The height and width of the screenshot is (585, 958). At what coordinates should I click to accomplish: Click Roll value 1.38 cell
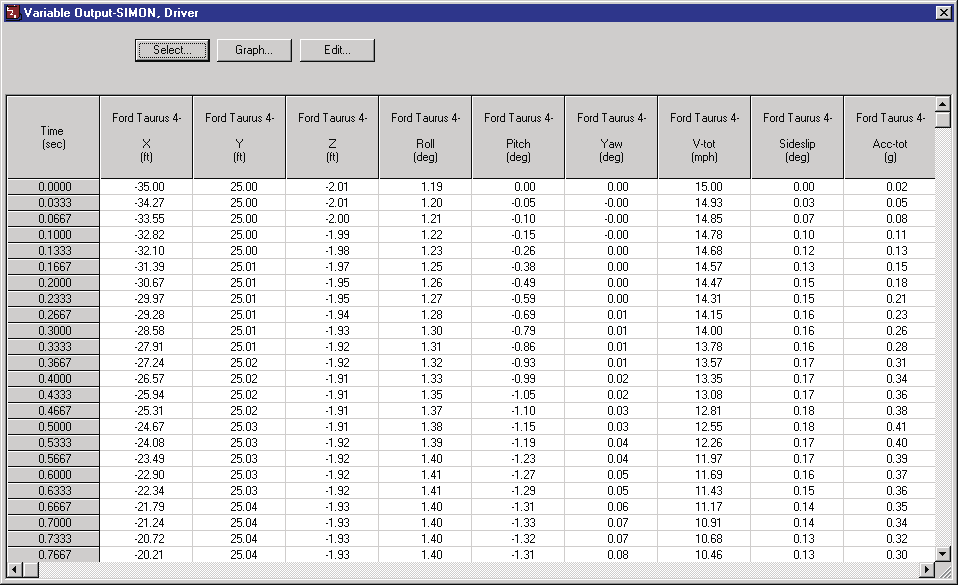click(x=425, y=427)
